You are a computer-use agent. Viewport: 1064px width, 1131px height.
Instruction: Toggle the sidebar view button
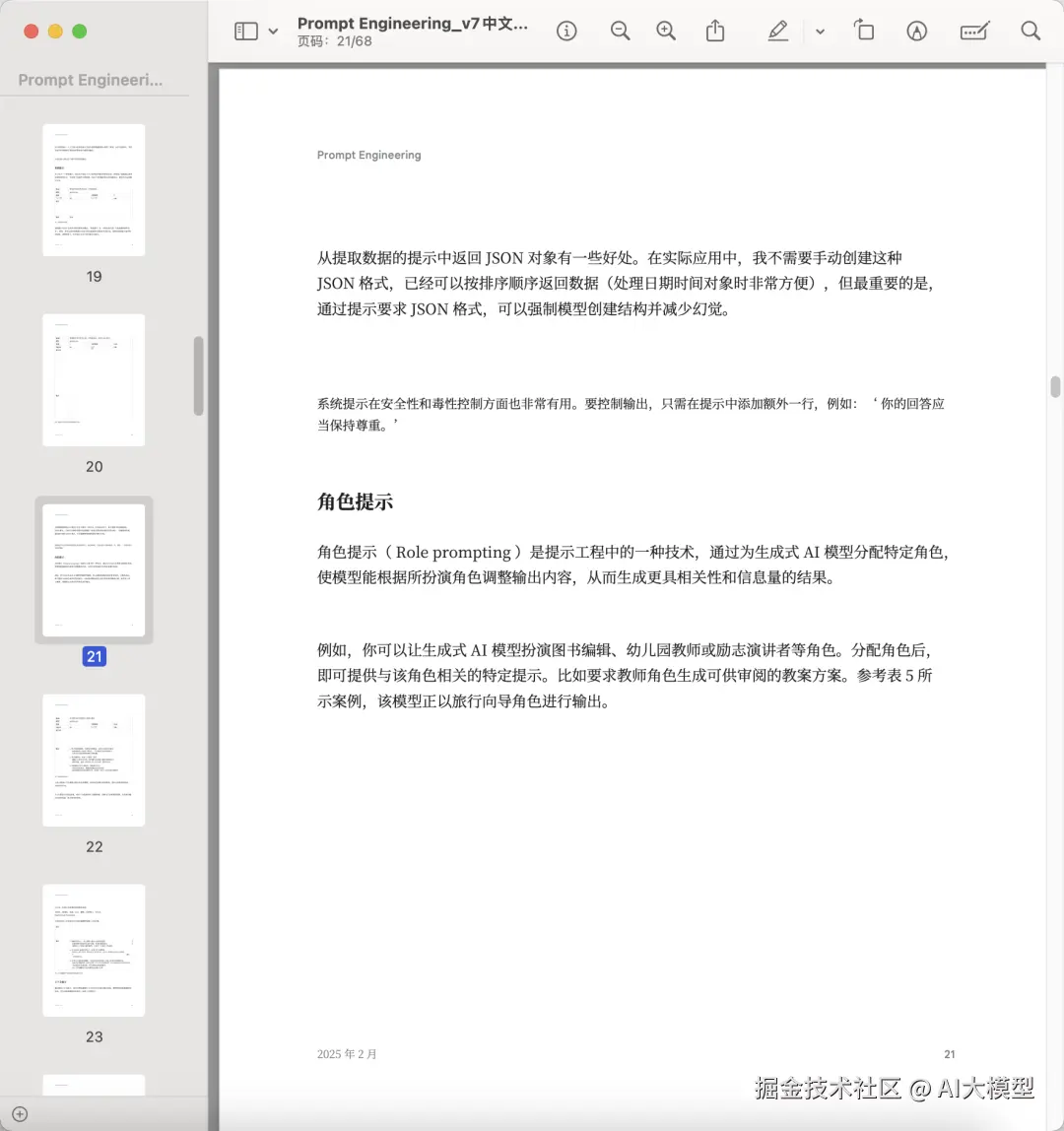pos(246,31)
